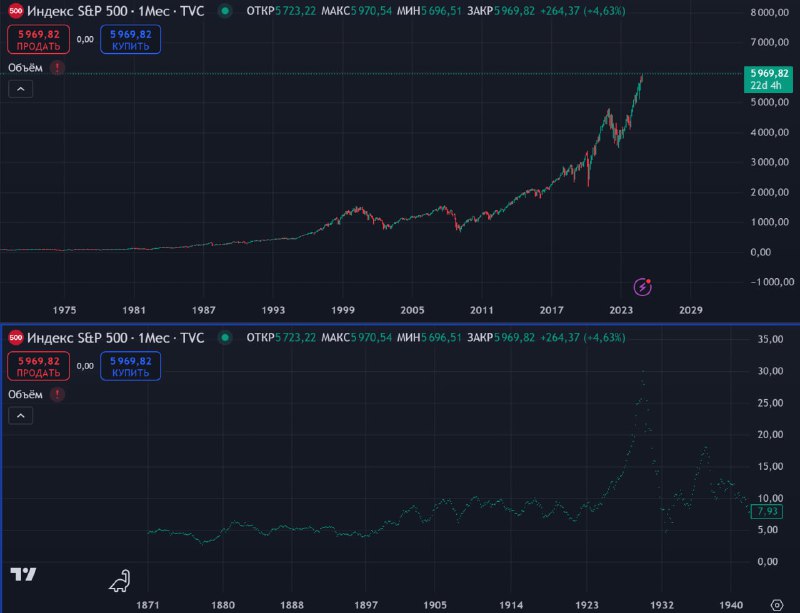Click the ОТКР 5723,22 value in the top chart
This screenshot has width=800, height=613.
281,11
